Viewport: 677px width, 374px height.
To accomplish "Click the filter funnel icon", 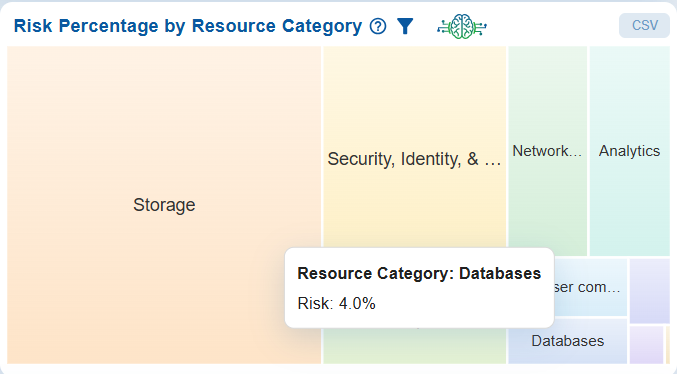I will [405, 26].
